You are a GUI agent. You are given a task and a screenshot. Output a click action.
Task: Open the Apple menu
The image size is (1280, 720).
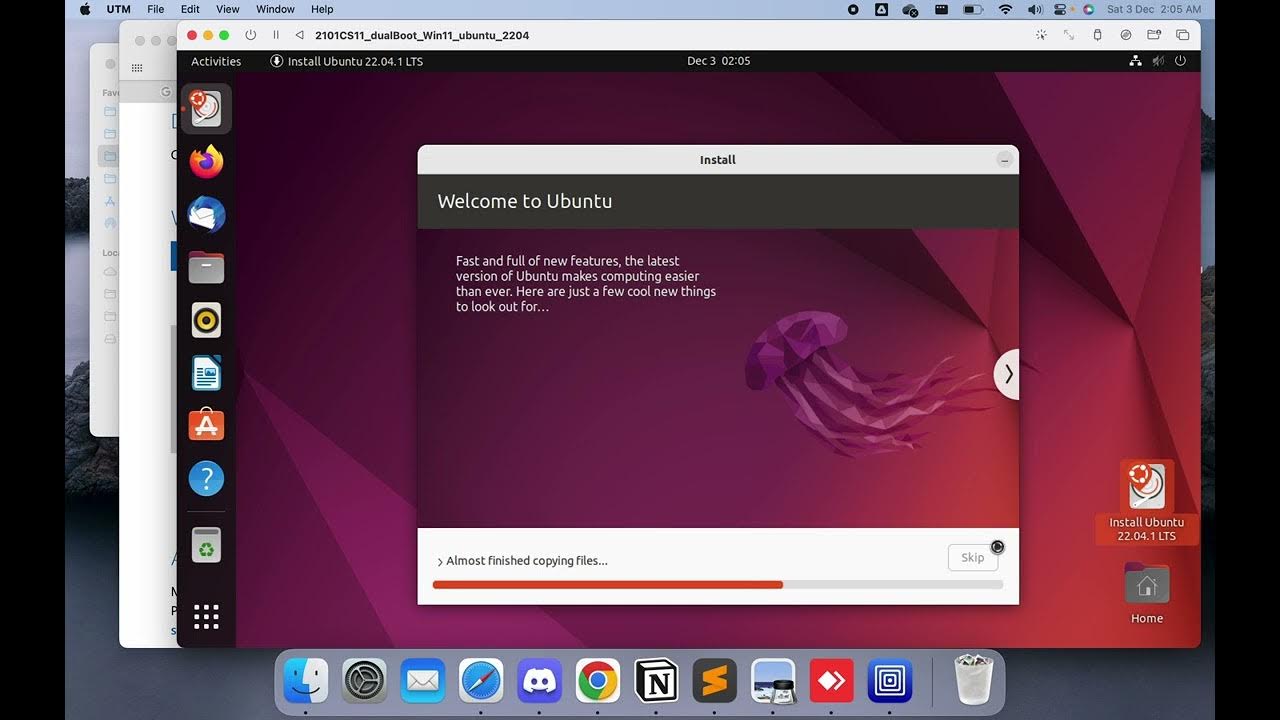[84, 9]
